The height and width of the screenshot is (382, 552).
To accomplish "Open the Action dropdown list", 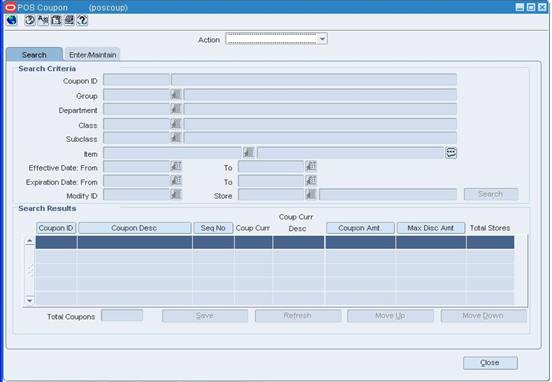I will 322,39.
